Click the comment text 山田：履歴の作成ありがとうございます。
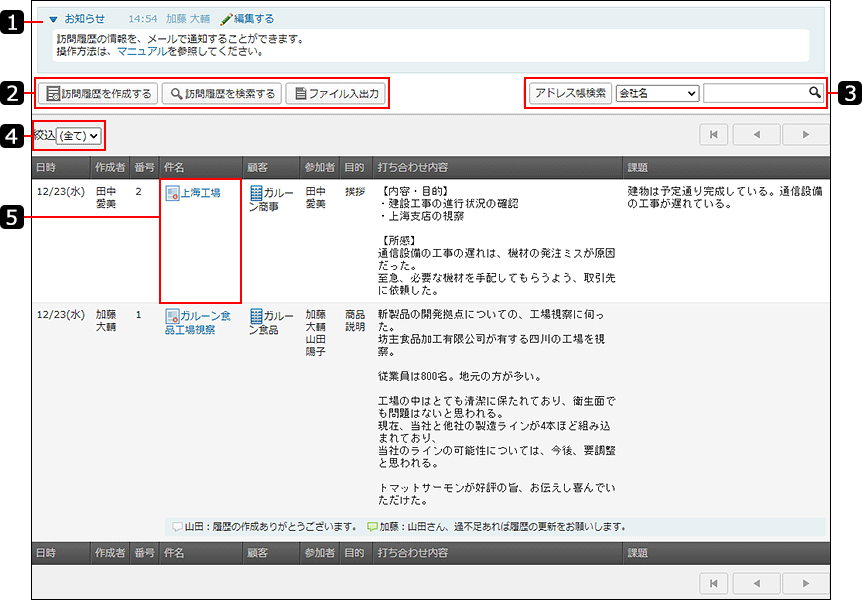This screenshot has height=600, width=862. click(x=270, y=527)
